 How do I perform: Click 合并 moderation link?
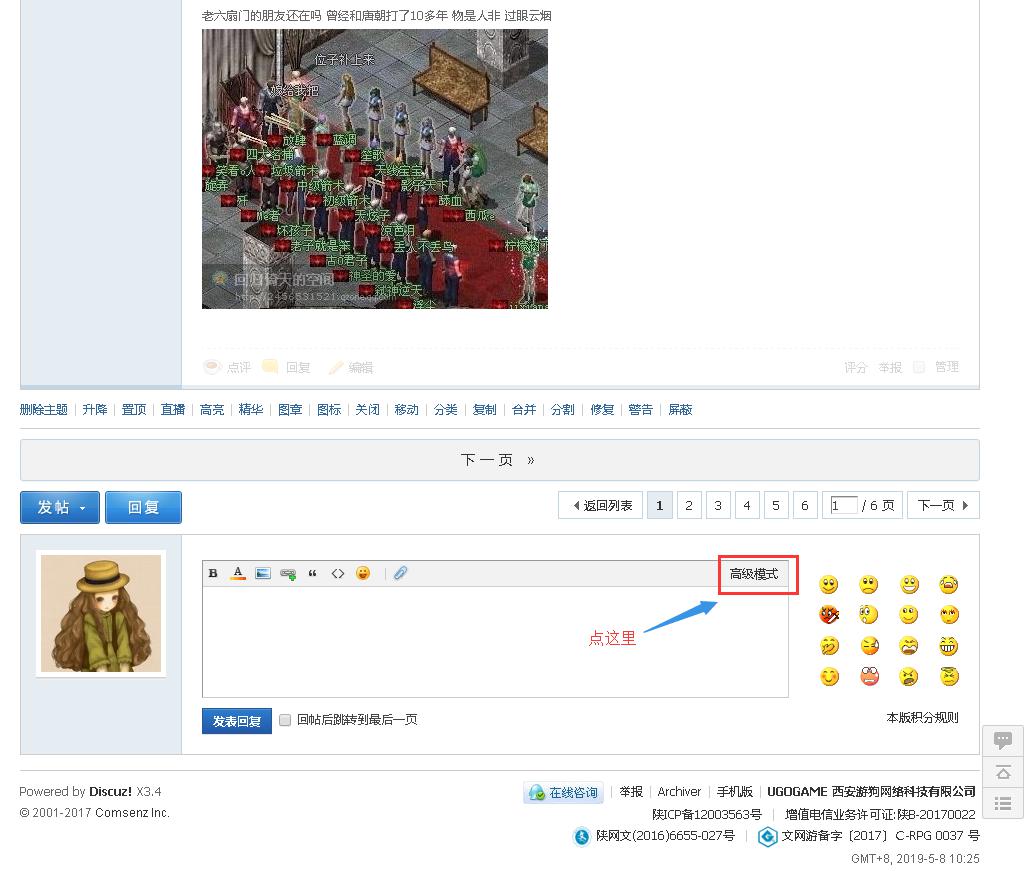coord(524,409)
